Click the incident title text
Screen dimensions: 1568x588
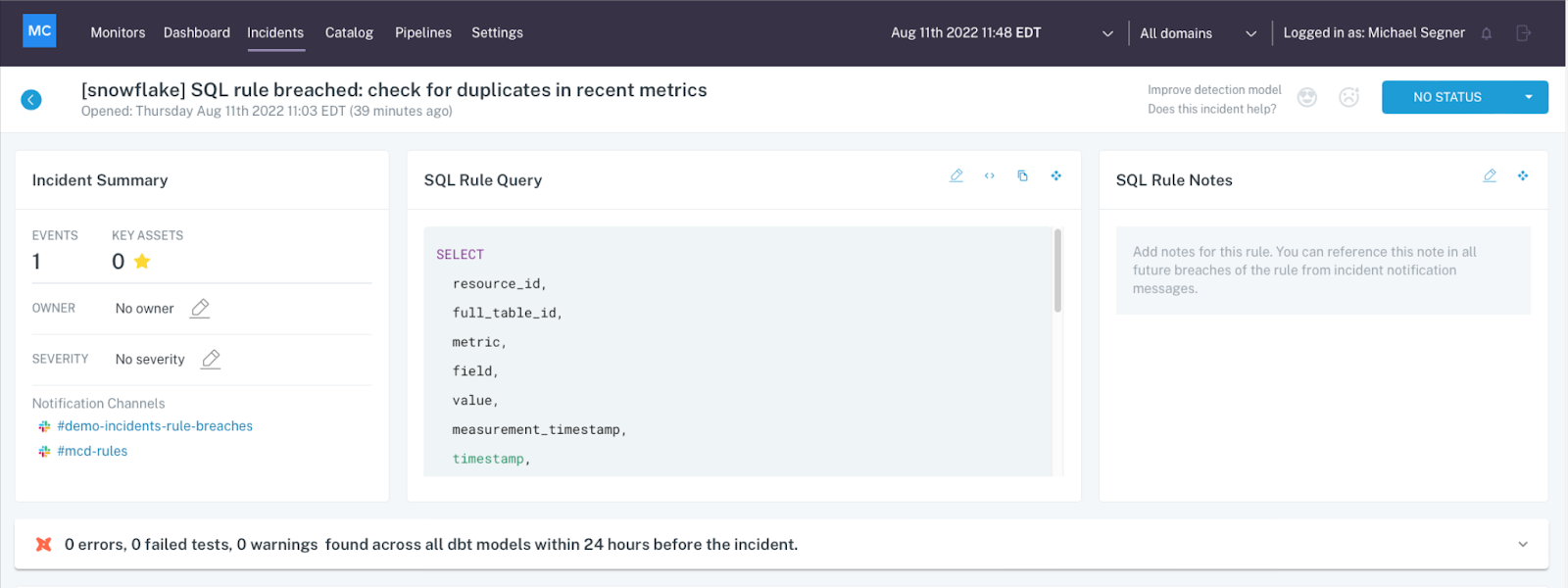click(x=394, y=90)
